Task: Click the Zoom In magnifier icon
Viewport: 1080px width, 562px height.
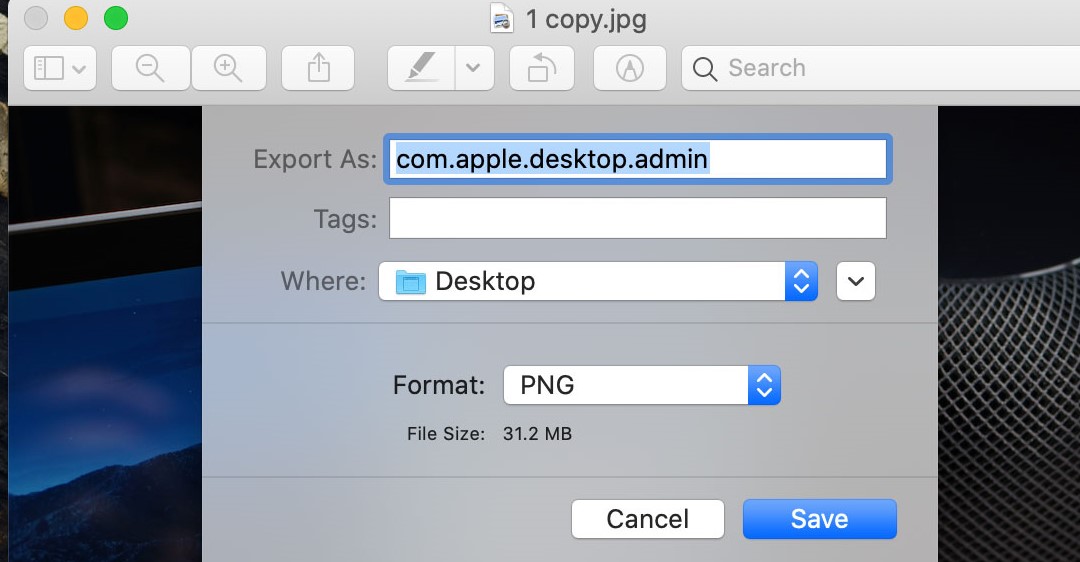Action: tap(228, 68)
